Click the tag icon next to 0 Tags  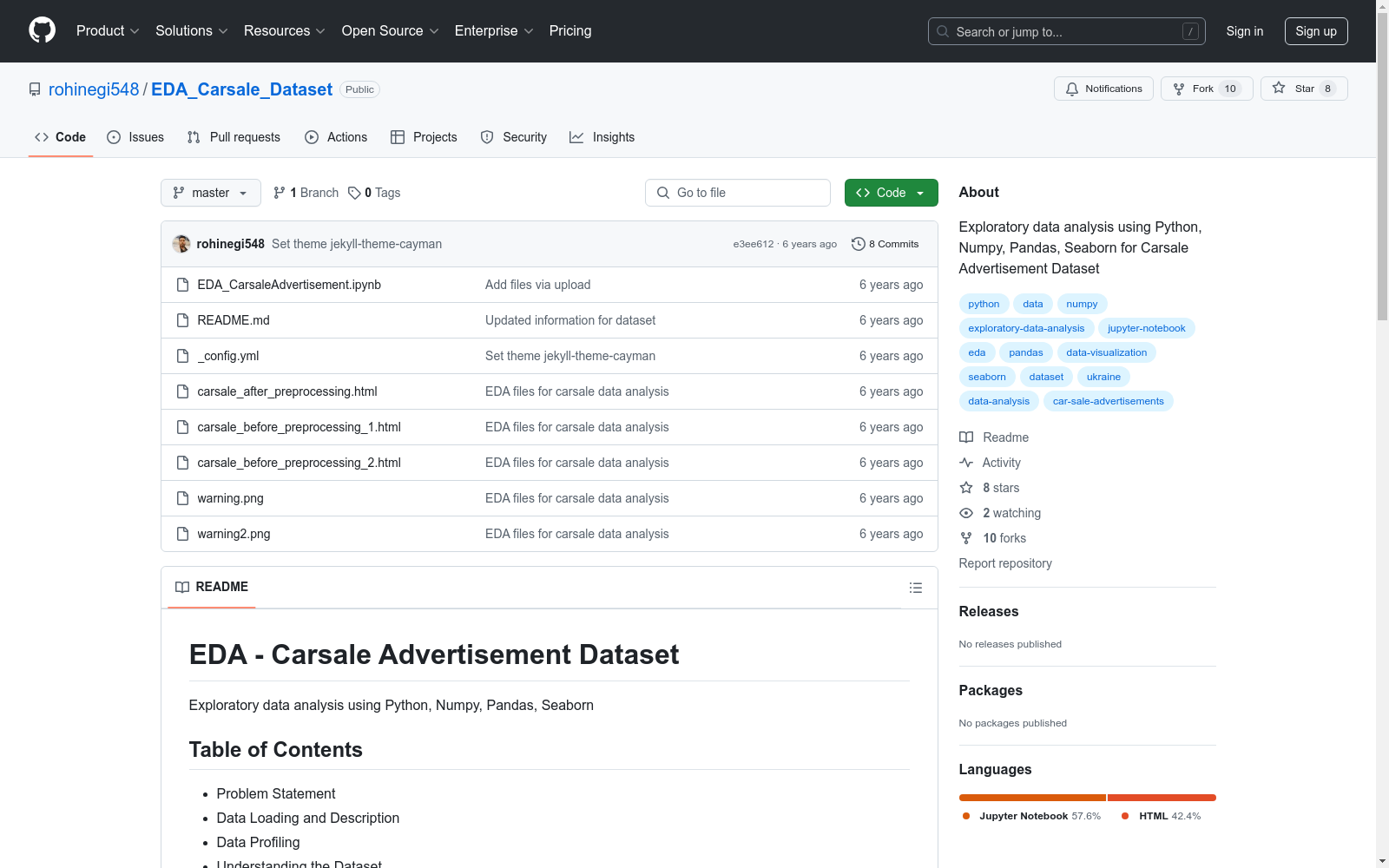click(354, 193)
